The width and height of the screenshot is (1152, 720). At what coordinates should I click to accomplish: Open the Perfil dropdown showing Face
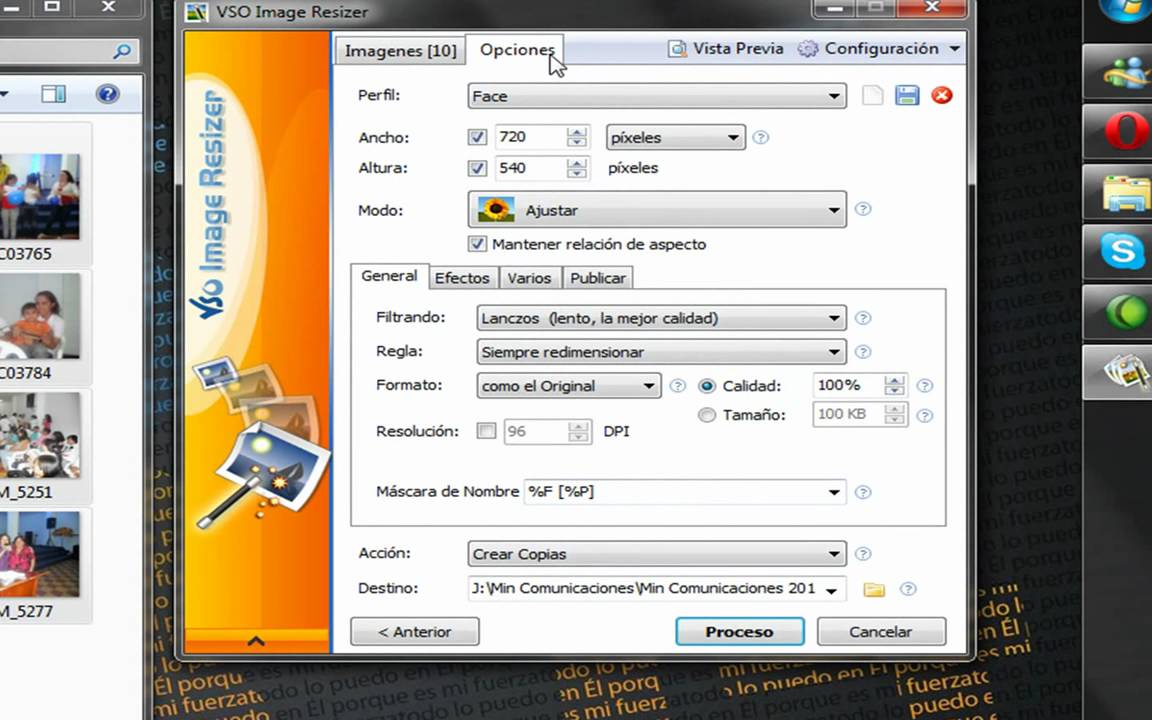[x=657, y=96]
